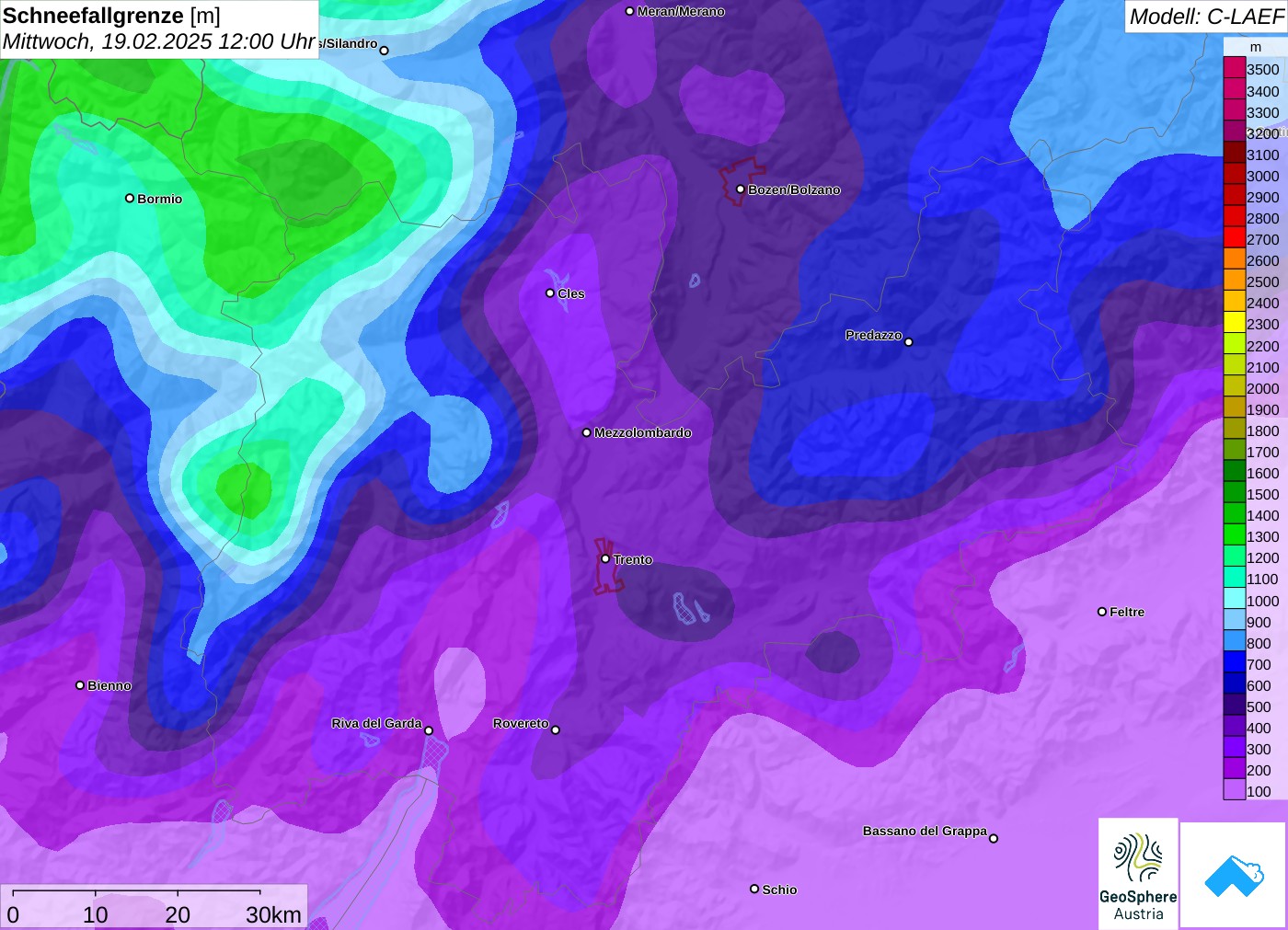The image size is (1288, 930).
Task: Click the 3100 m dark red swatch
Action: tap(1235, 154)
